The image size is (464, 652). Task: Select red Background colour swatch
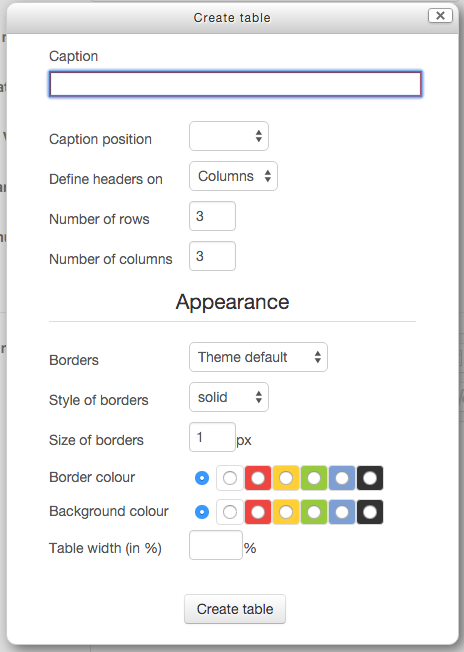(x=258, y=512)
